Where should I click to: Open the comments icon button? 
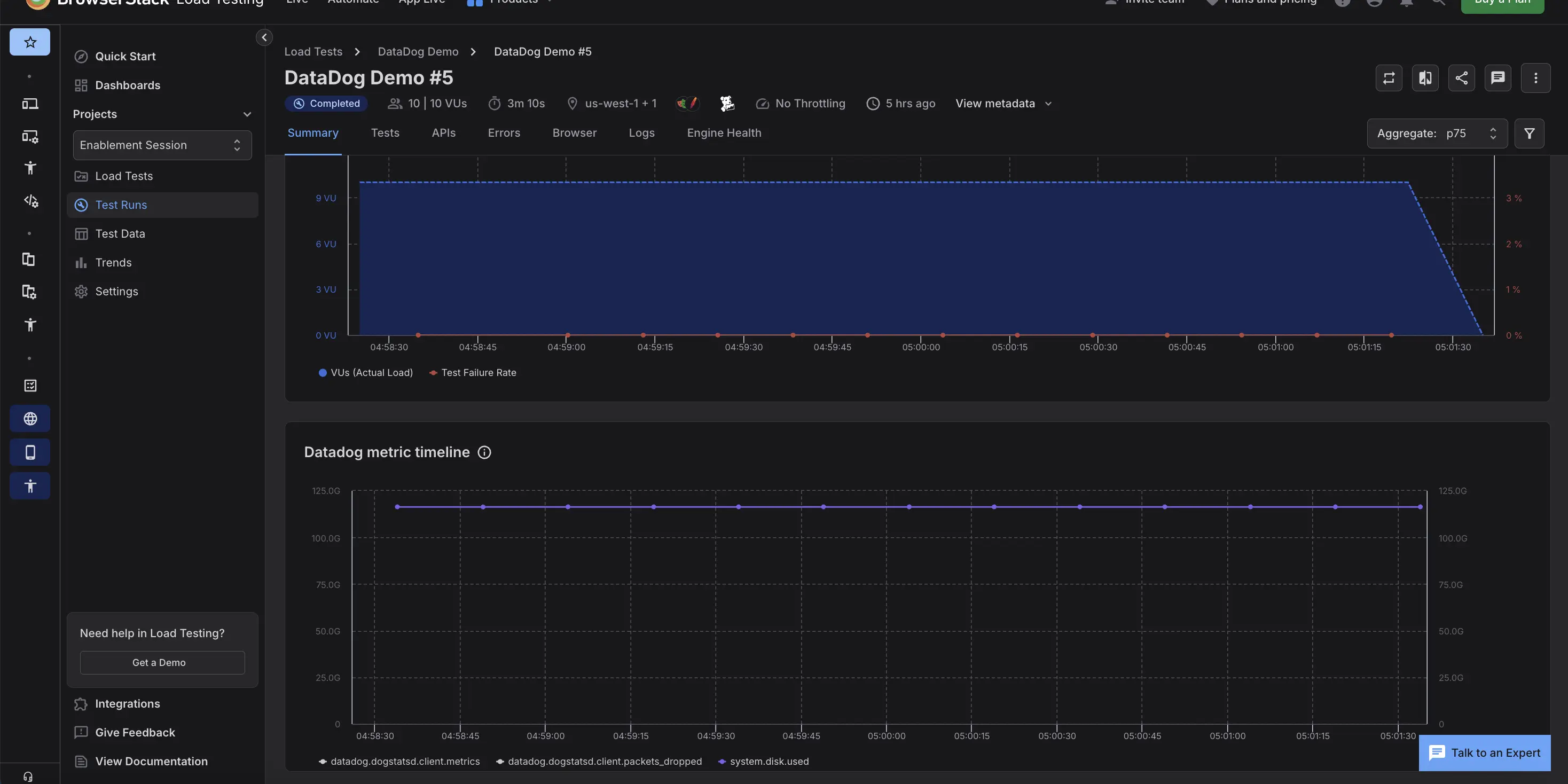pyautogui.click(x=1498, y=78)
